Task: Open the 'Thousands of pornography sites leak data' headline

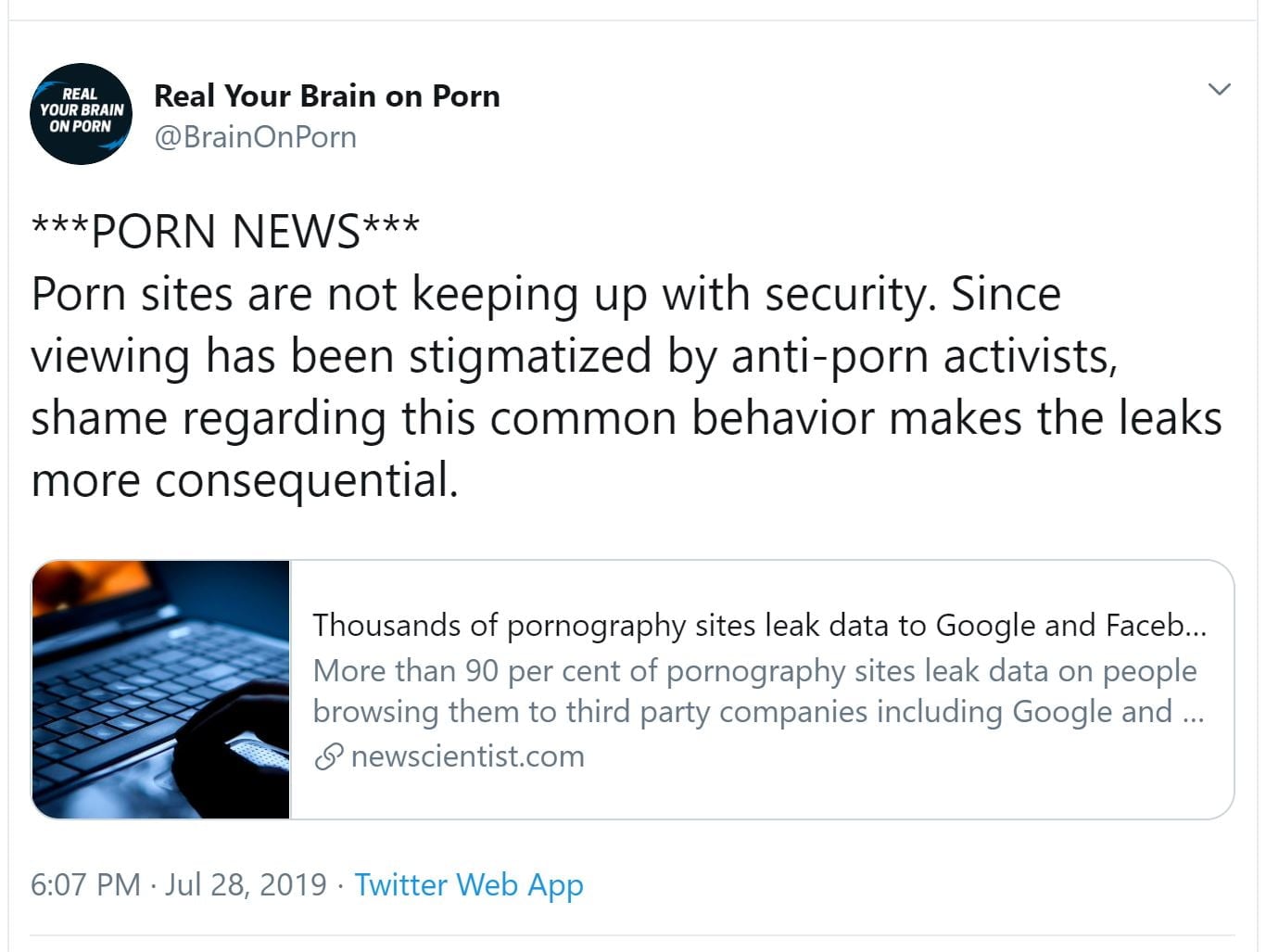Action: 759,626
